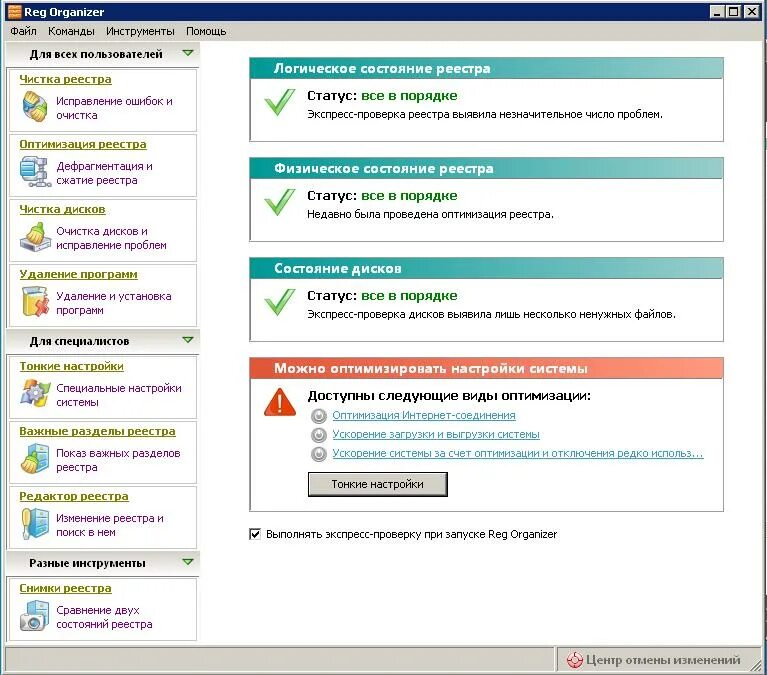The height and width of the screenshot is (675, 767).
Task: Click the Разные инструменты section header
Action: 102,563
